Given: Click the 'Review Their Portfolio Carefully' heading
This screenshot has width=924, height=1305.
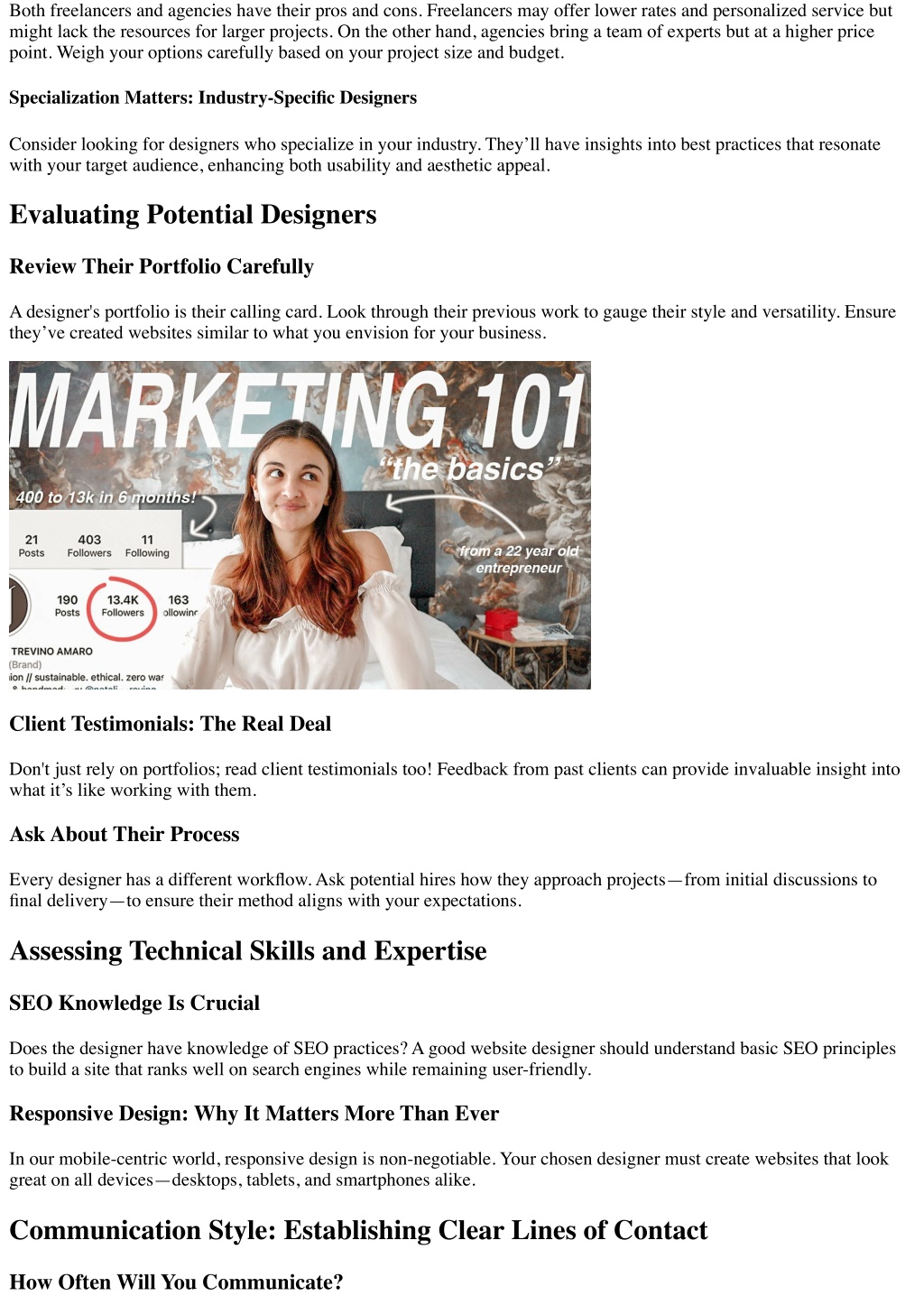Looking at the screenshot, I should coord(162,266).
